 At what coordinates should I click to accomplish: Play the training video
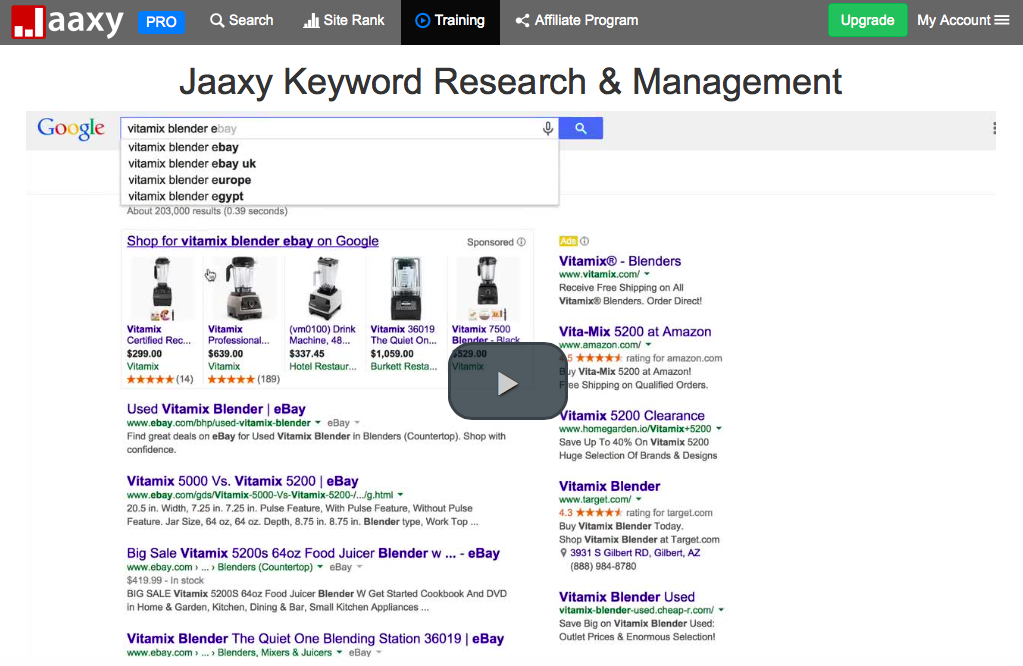pyautogui.click(x=508, y=382)
